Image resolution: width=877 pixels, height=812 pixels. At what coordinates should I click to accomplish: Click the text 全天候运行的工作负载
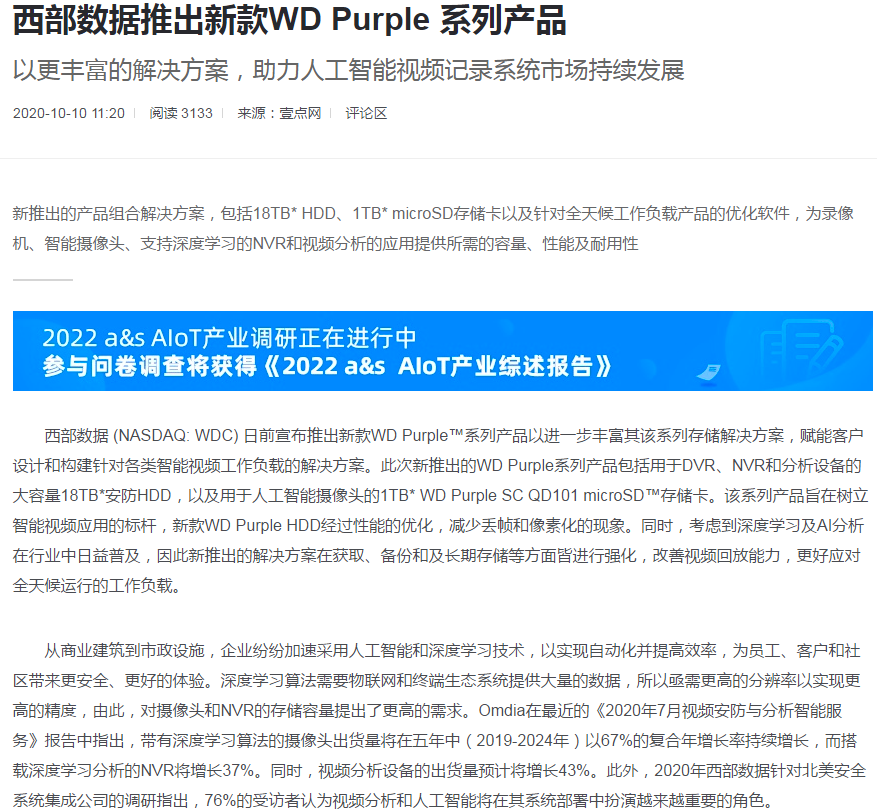92,586
